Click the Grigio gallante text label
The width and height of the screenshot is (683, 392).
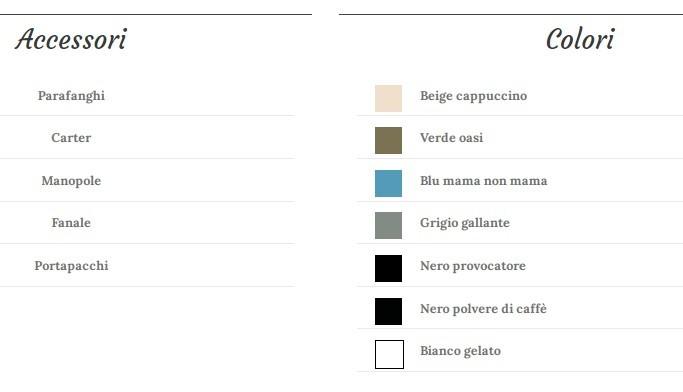[x=465, y=223]
